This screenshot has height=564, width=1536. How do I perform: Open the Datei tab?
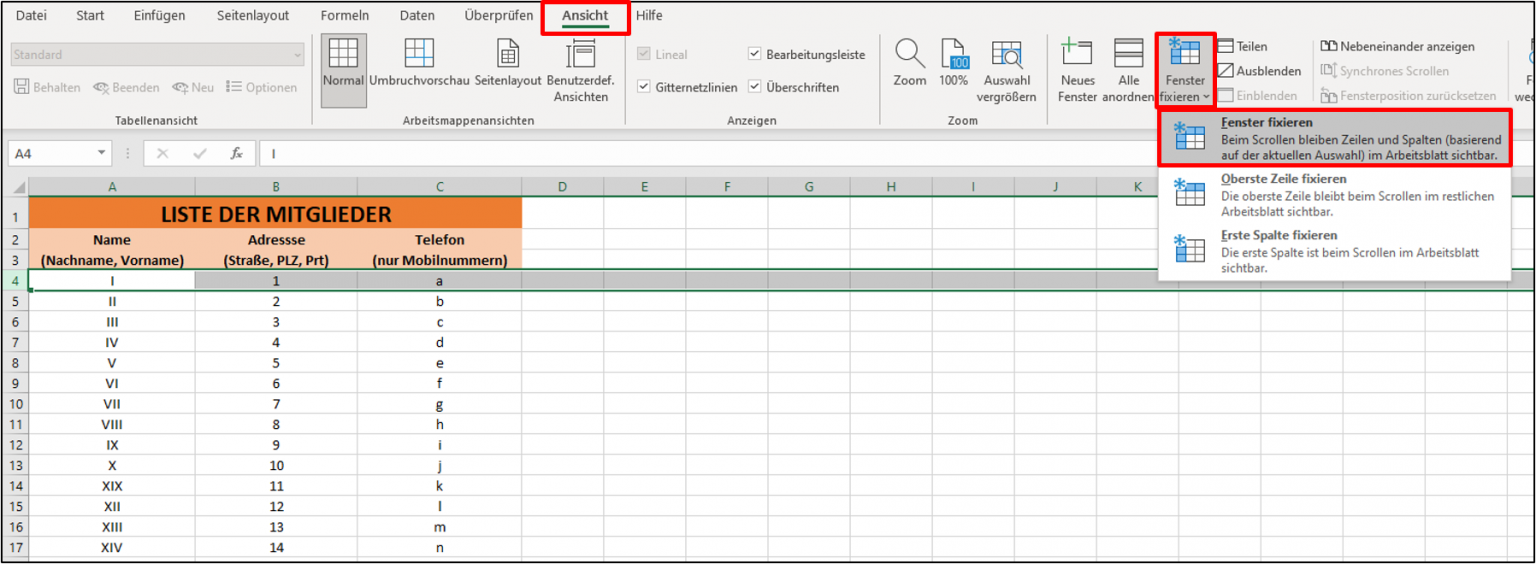31,16
